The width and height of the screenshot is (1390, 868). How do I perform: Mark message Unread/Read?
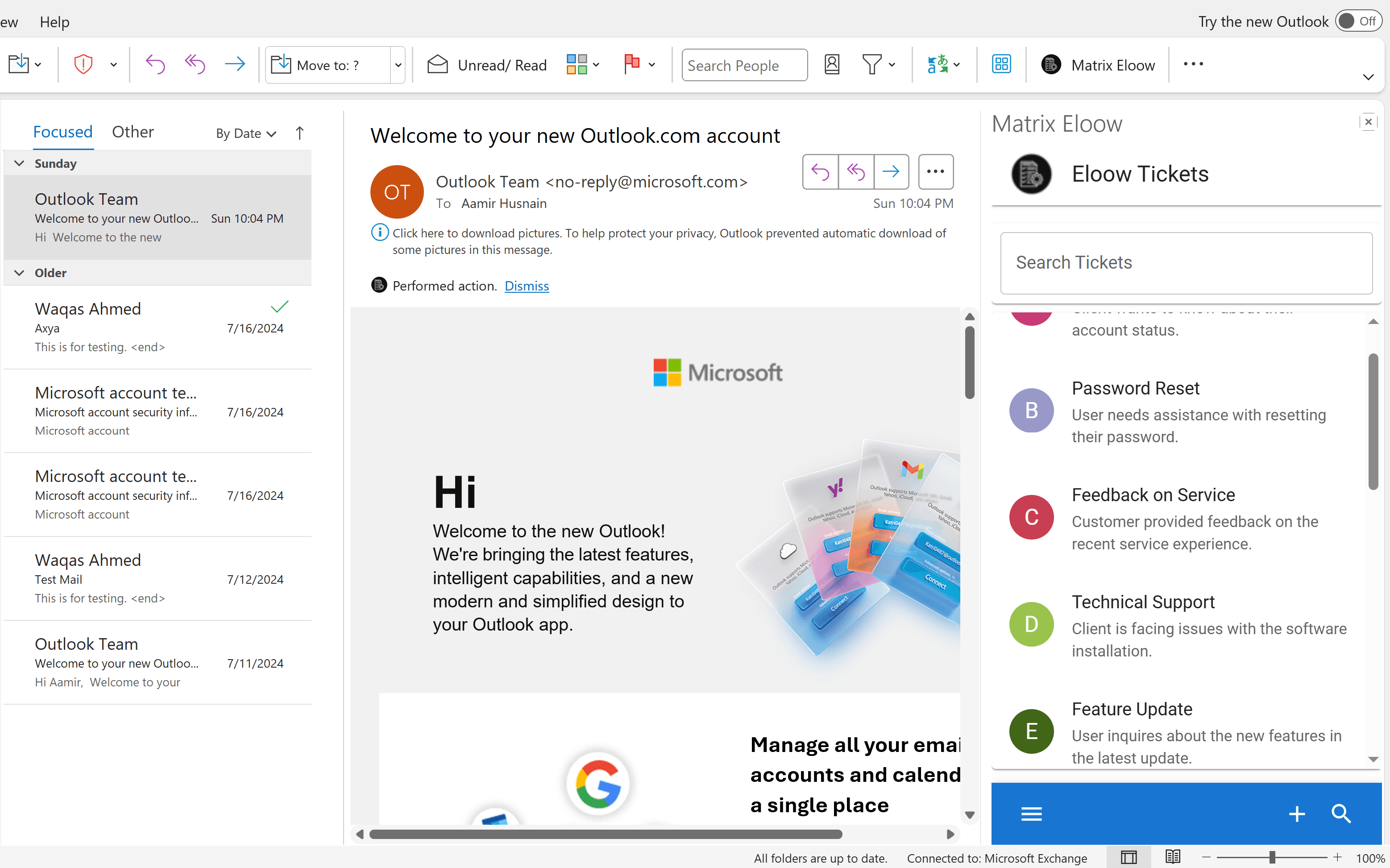point(487,65)
